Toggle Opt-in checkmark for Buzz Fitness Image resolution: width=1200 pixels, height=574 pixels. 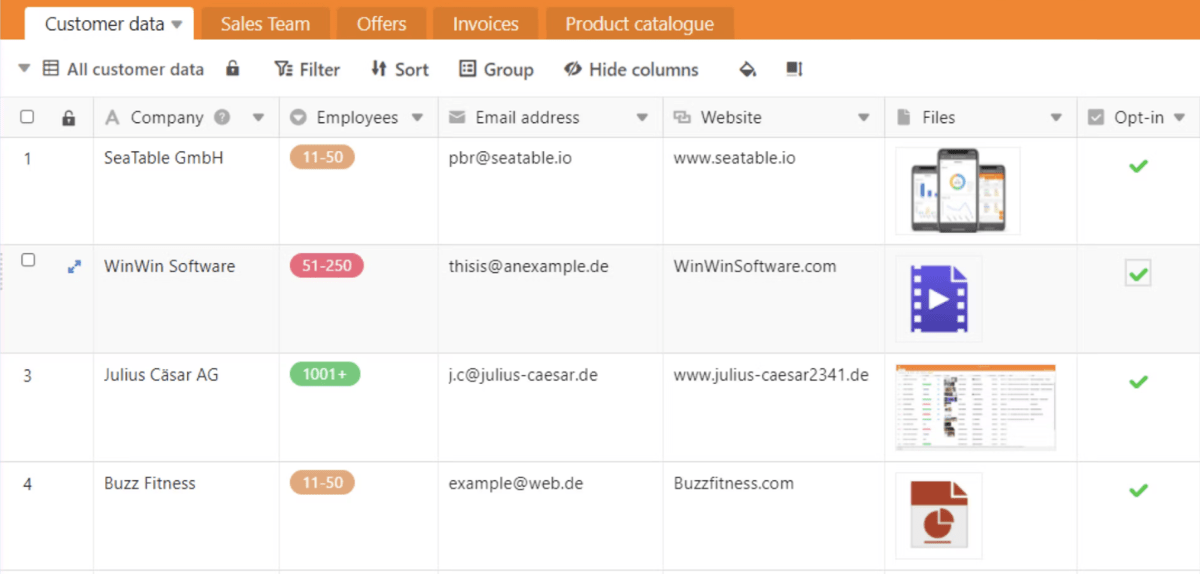1138,490
